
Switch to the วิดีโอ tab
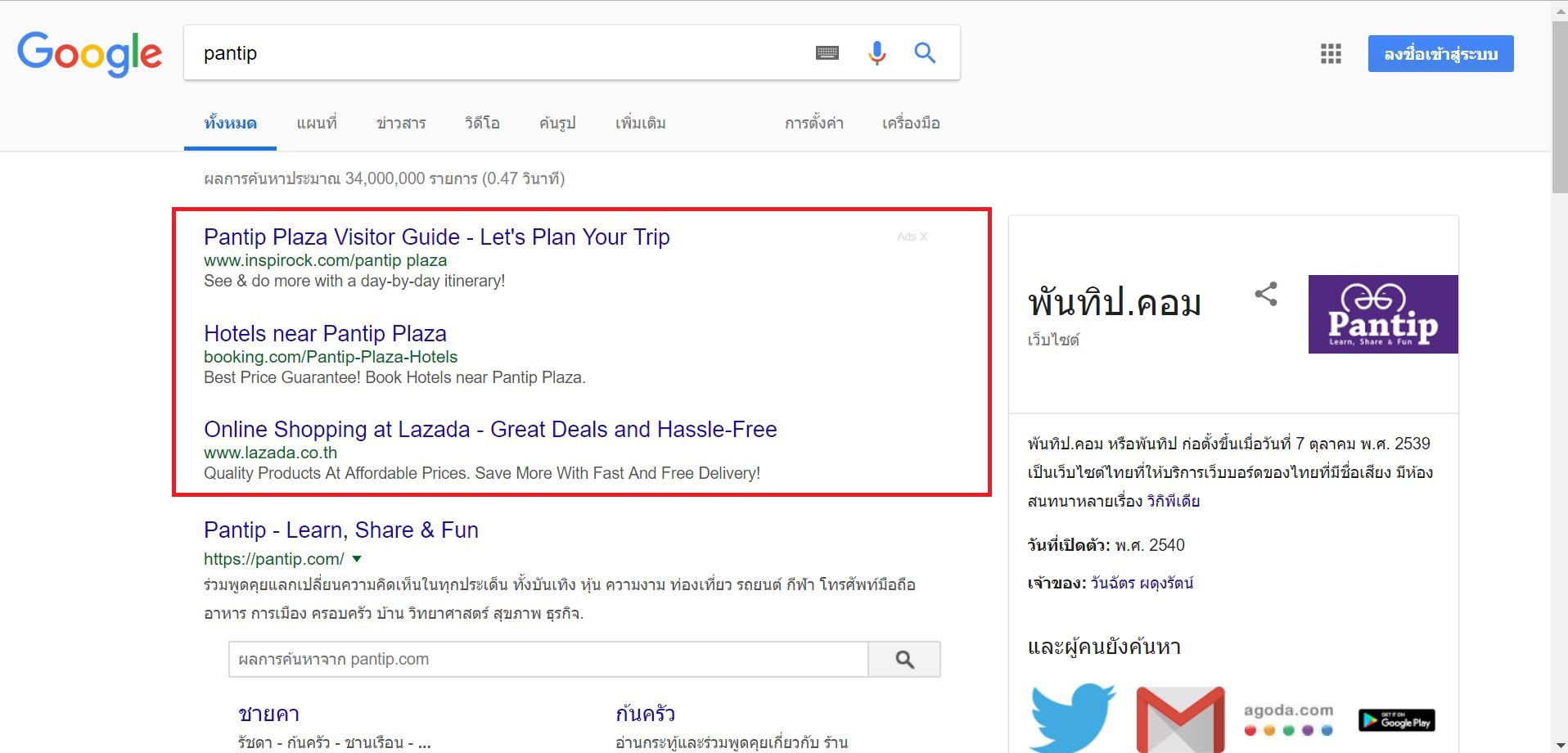[482, 124]
